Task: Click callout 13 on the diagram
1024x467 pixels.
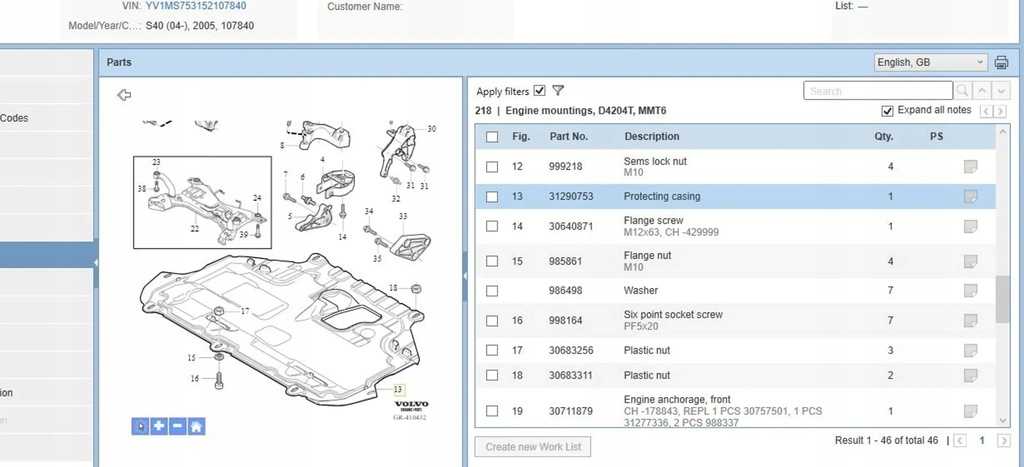Action: click(399, 390)
